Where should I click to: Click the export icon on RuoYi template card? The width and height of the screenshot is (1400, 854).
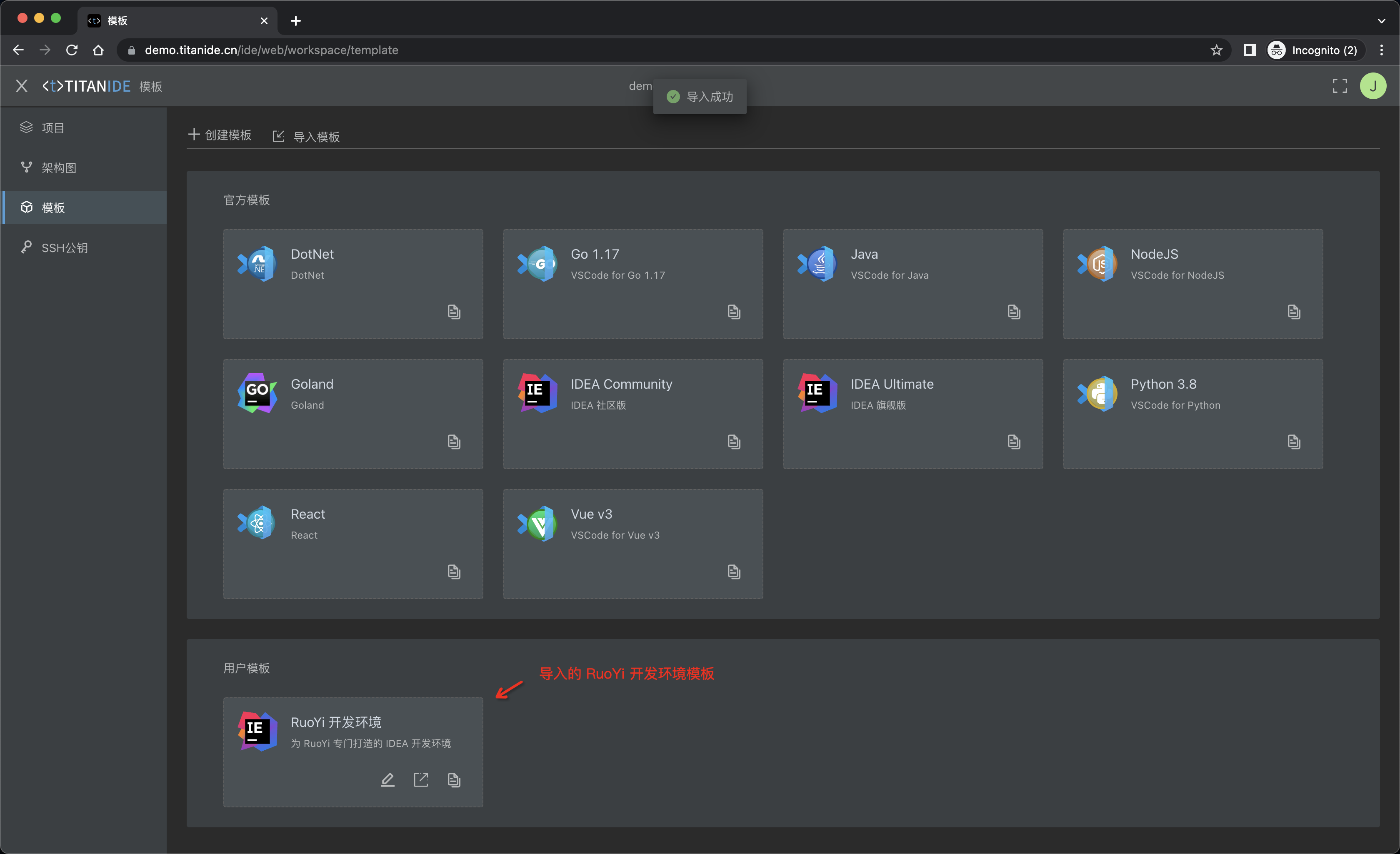click(x=420, y=779)
